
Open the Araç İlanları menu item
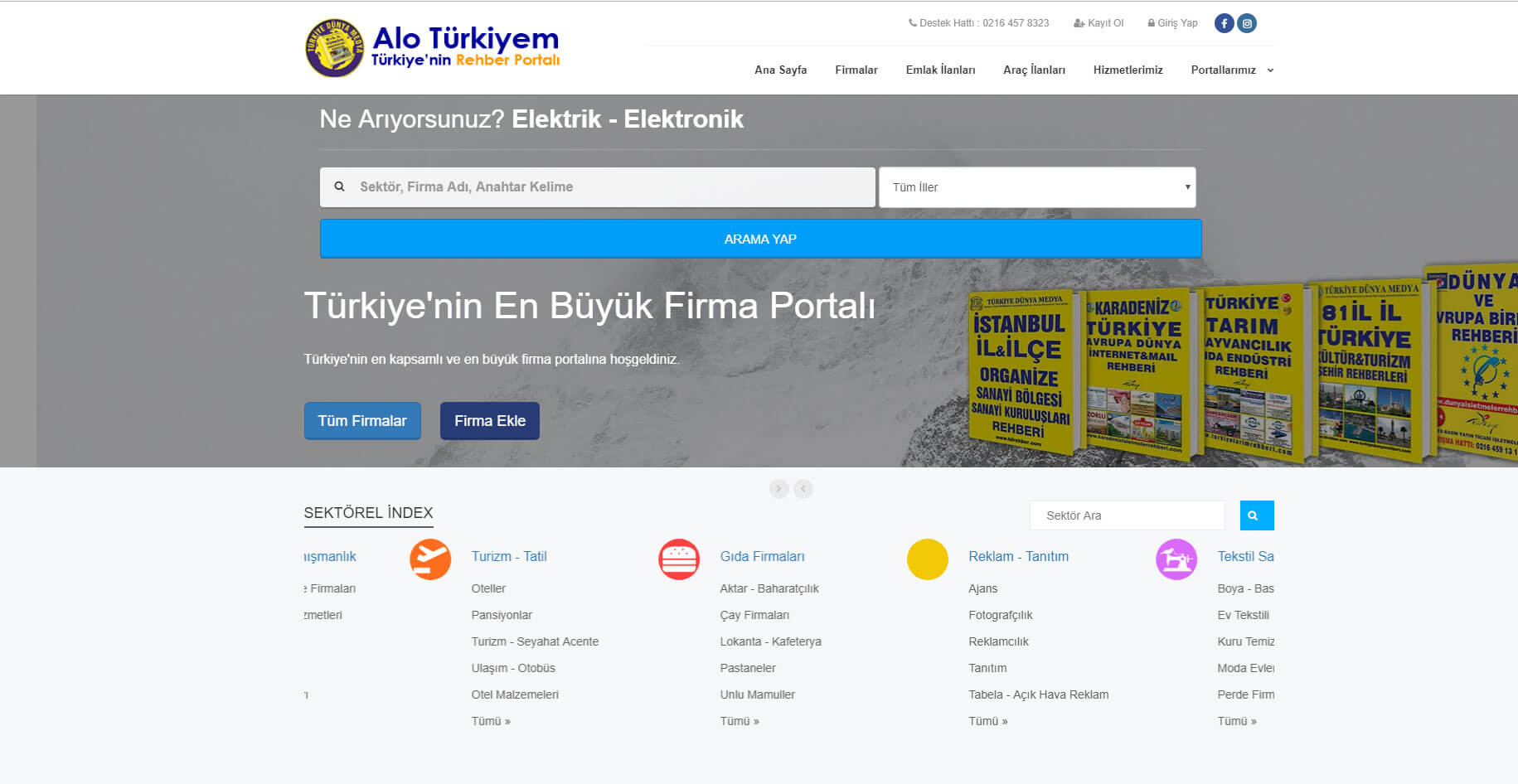(x=1034, y=70)
